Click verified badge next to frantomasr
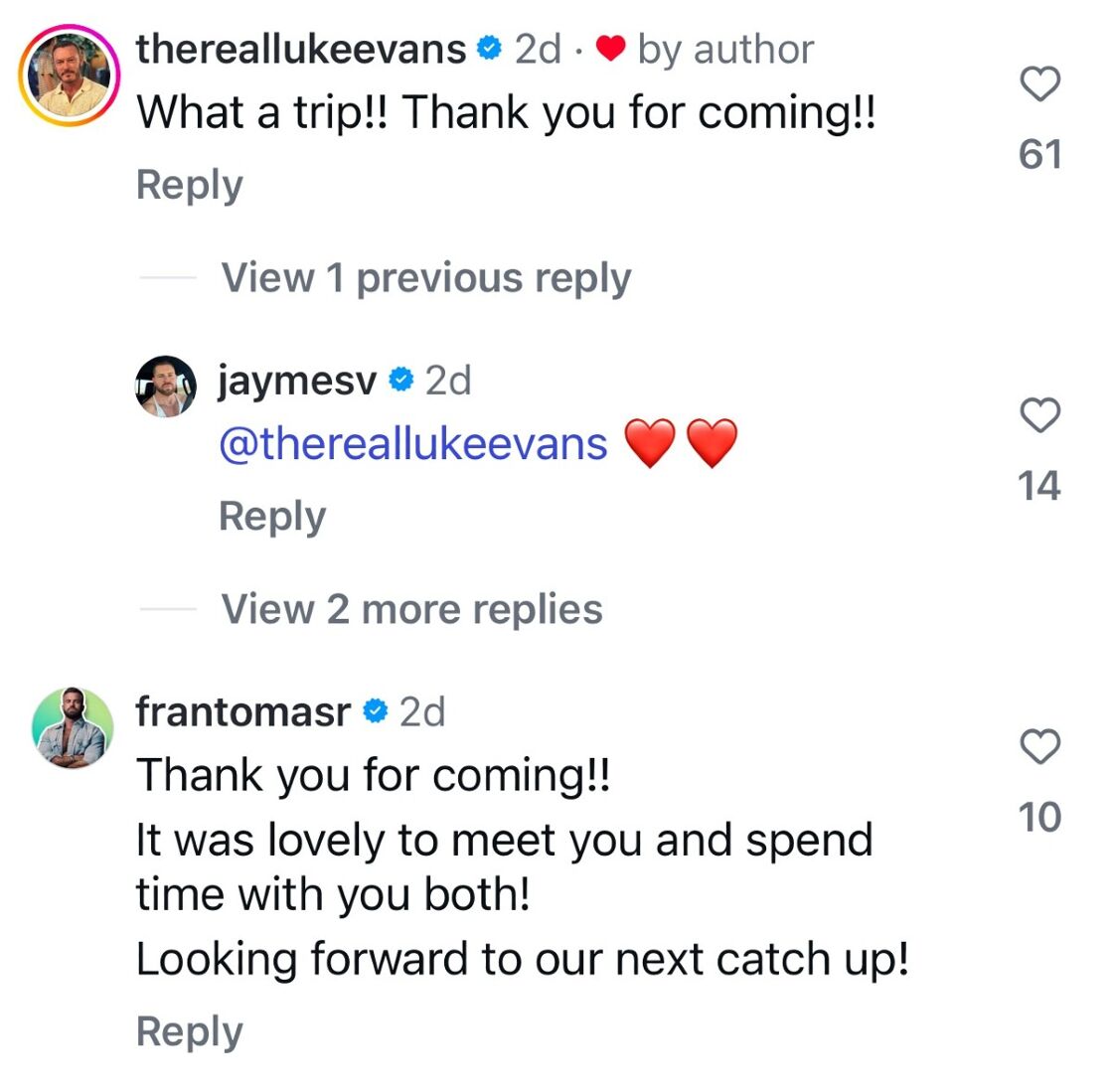 (375, 711)
